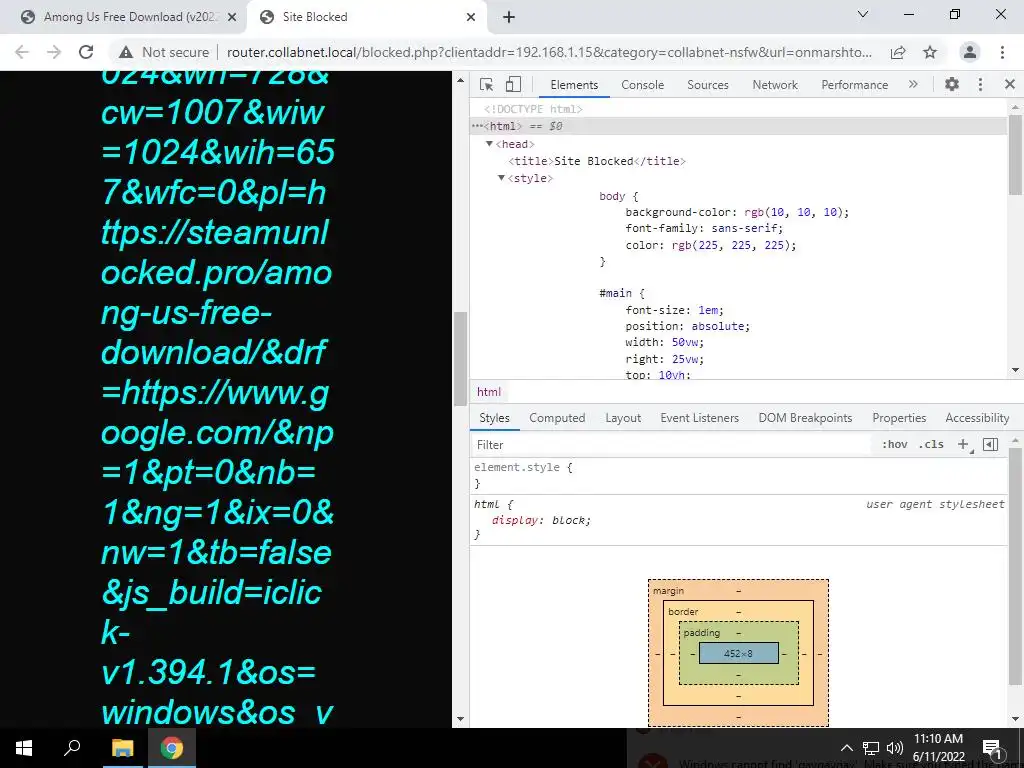
Task: Collapse the head element triangle
Action: [x=489, y=144]
